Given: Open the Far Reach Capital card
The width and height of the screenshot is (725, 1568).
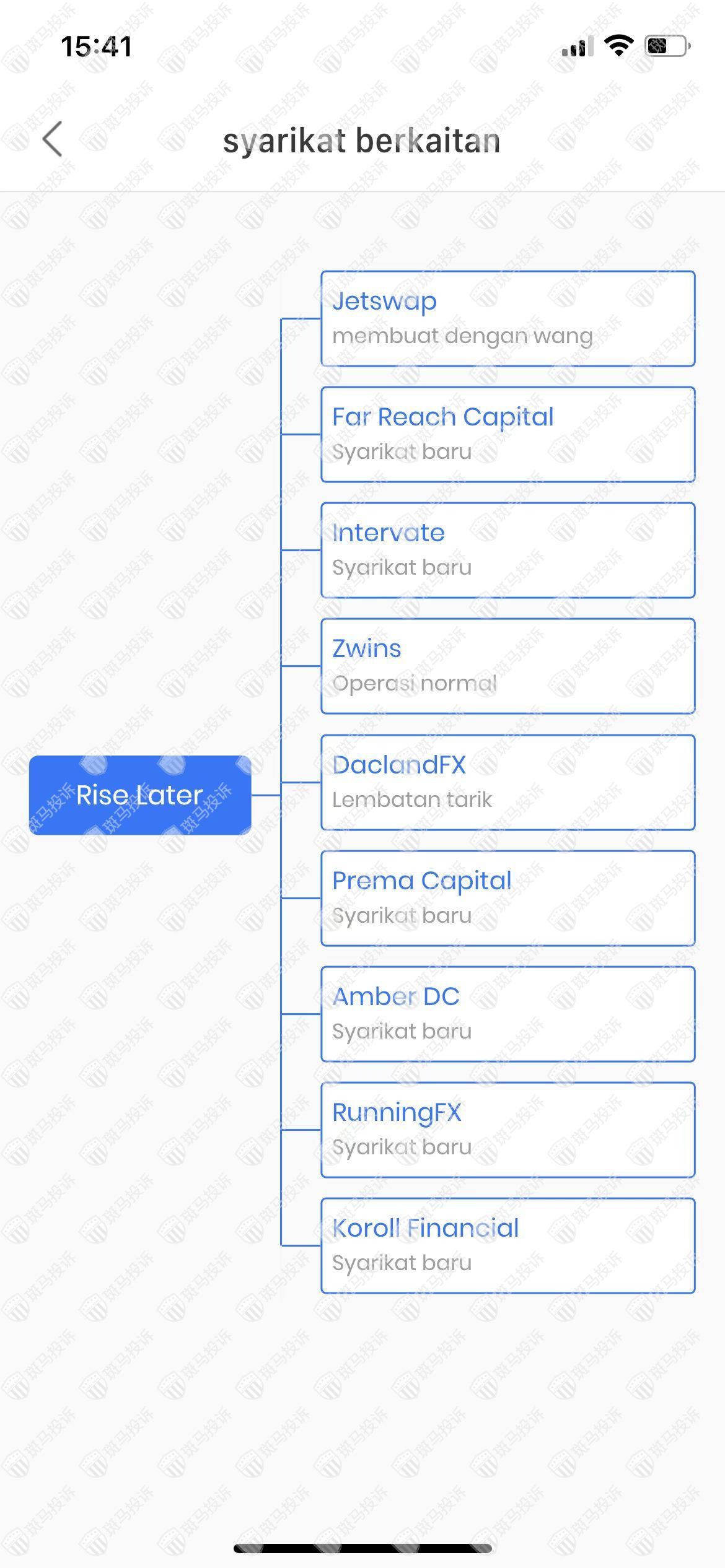Looking at the screenshot, I should pos(507,434).
